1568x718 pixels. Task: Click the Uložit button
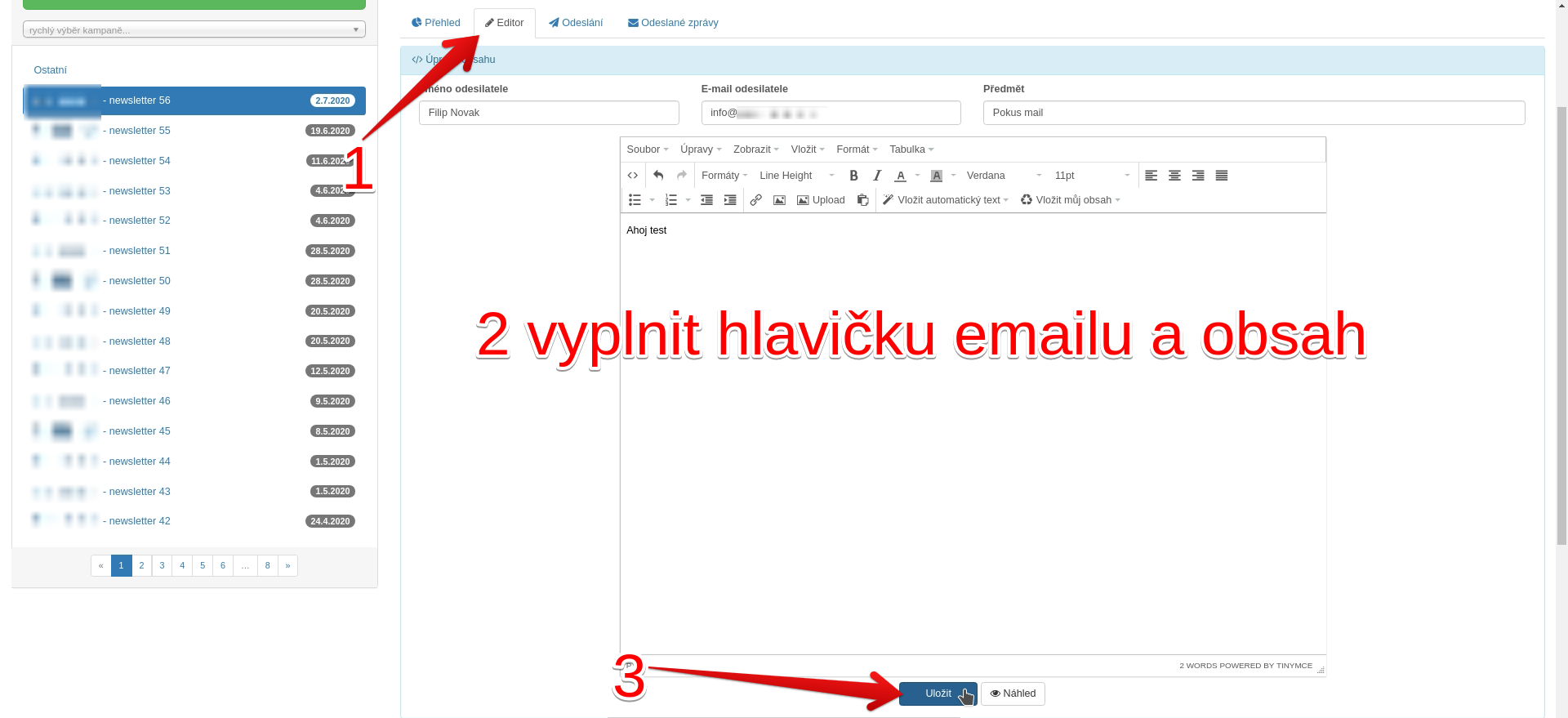coord(938,693)
